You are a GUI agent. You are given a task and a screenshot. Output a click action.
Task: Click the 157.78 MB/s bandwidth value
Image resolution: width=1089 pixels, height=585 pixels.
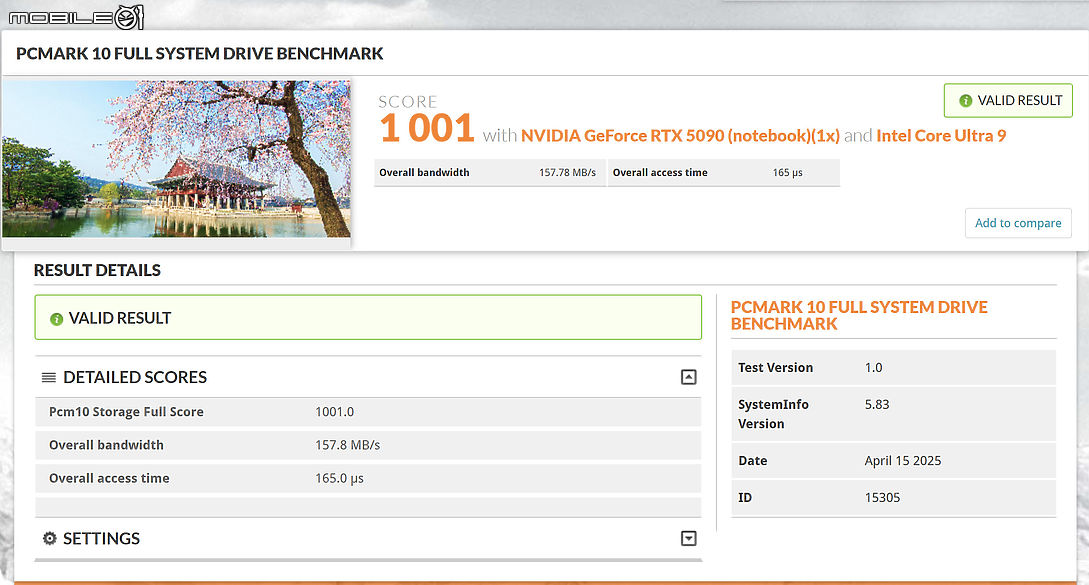coord(567,172)
